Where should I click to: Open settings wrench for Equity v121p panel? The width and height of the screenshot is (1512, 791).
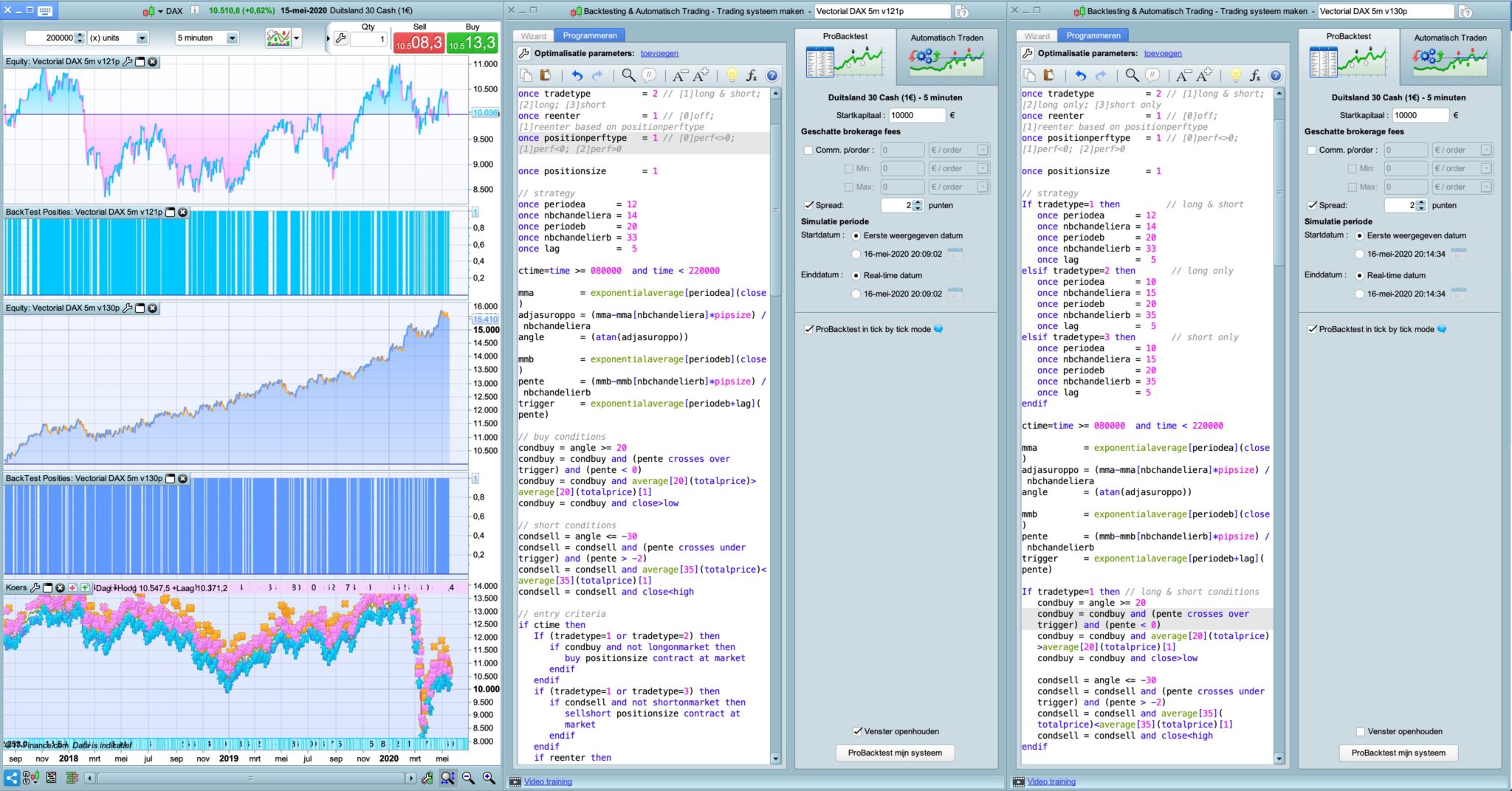(127, 62)
